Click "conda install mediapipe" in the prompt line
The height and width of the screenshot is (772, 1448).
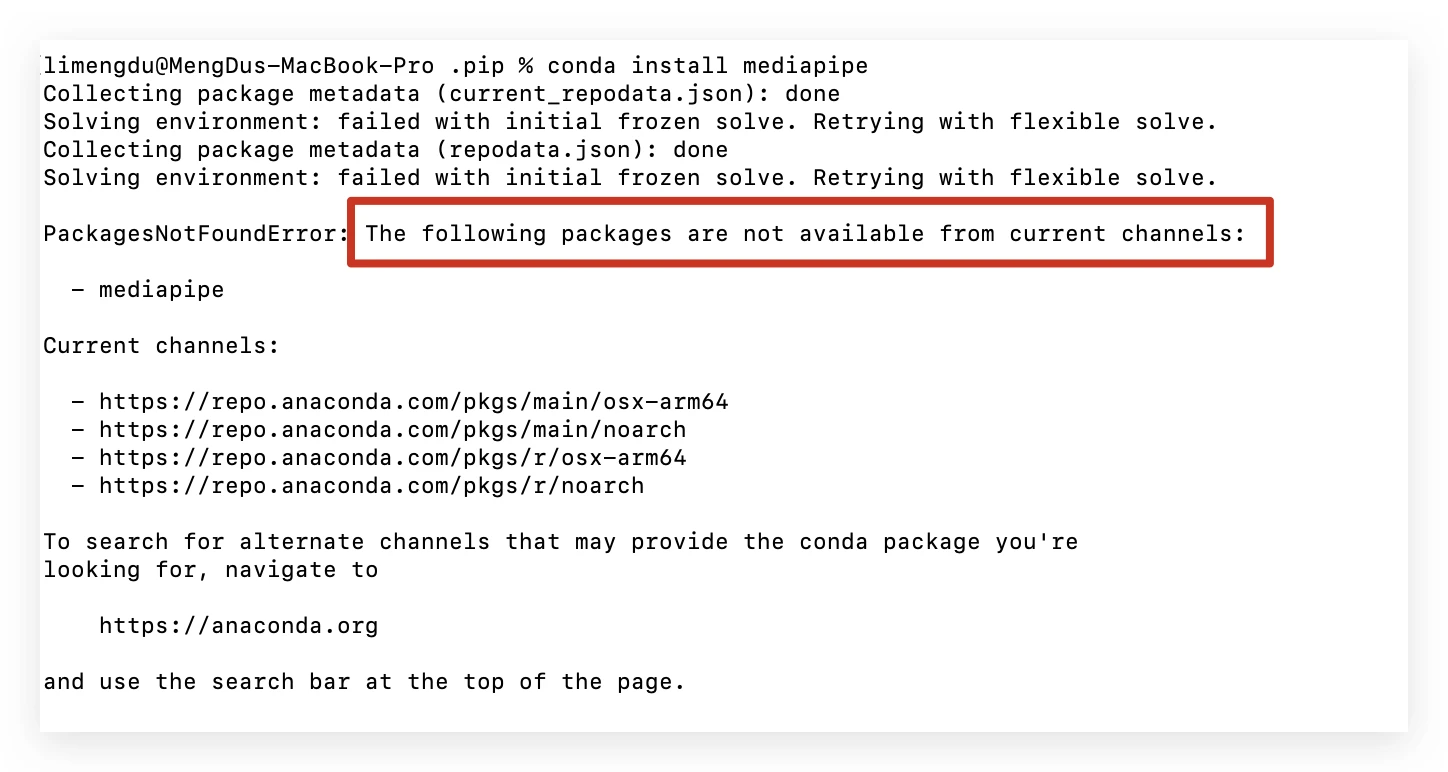707,66
